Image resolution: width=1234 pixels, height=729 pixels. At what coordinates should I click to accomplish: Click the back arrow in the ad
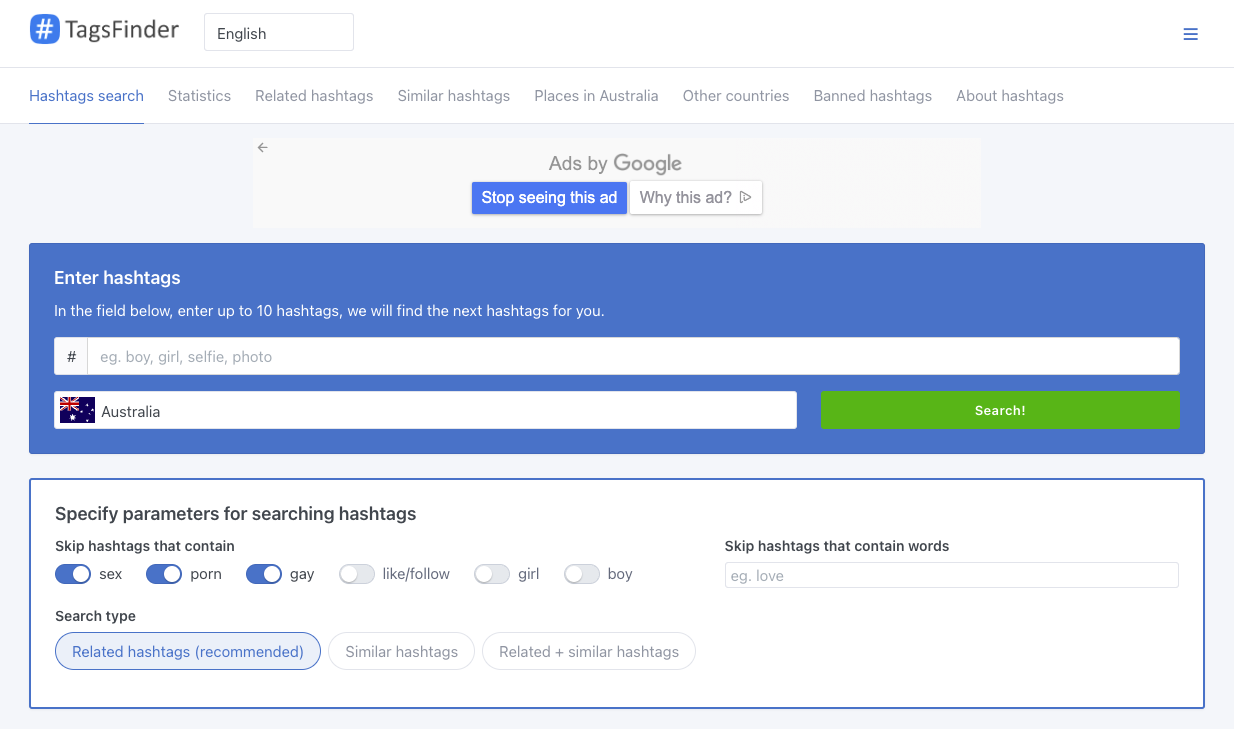coord(263,147)
